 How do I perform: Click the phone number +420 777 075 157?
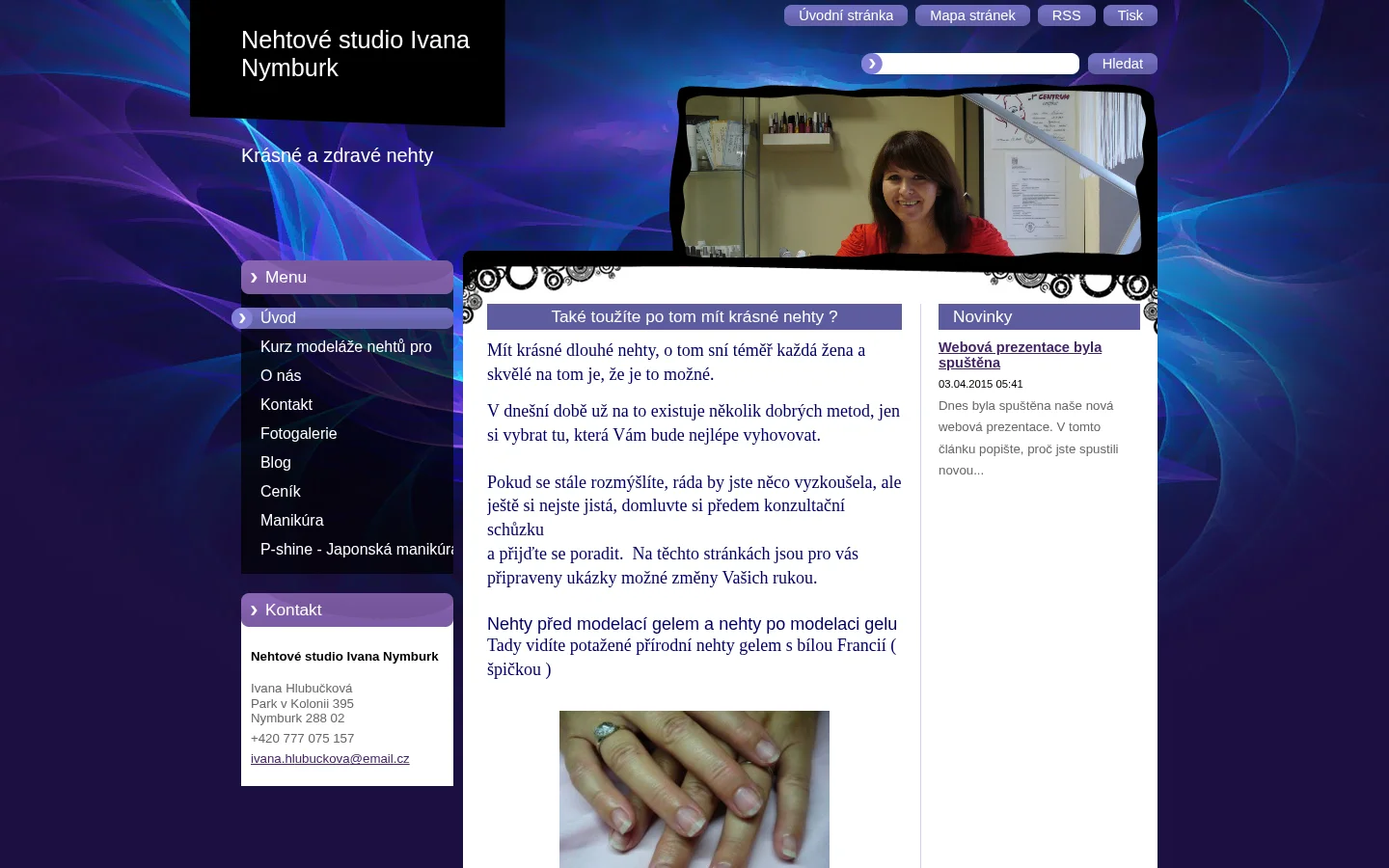click(302, 739)
